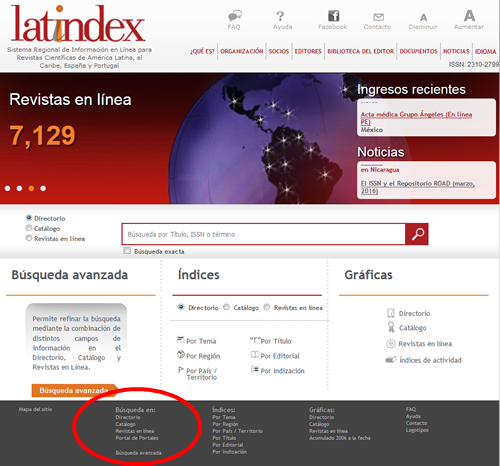Click the latindex logo
Screen dimensions: 500x466
coord(78,24)
